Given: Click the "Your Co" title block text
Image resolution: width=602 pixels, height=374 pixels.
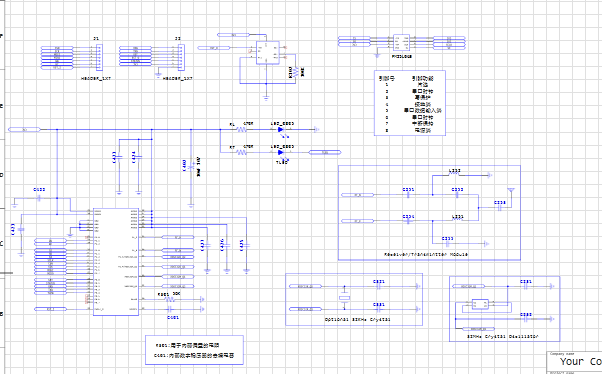Looking at the screenshot, I should point(580,362).
